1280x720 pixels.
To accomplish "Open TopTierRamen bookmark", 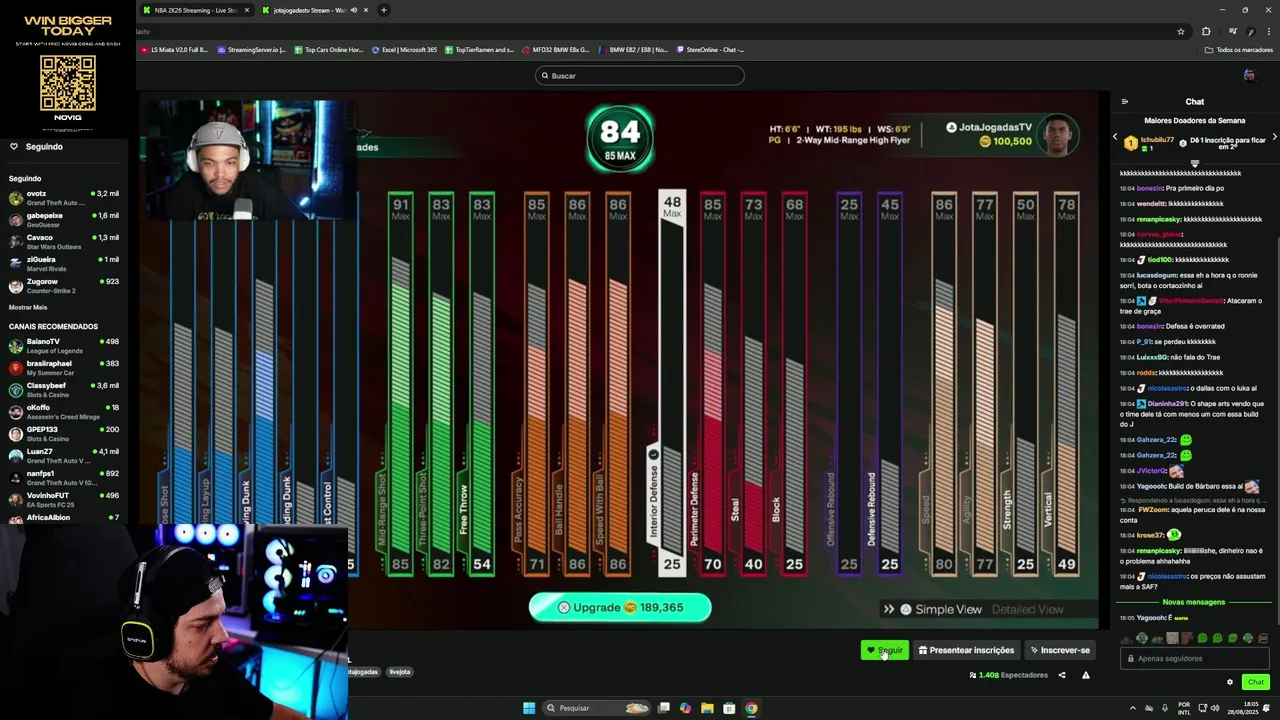I will tap(480, 49).
